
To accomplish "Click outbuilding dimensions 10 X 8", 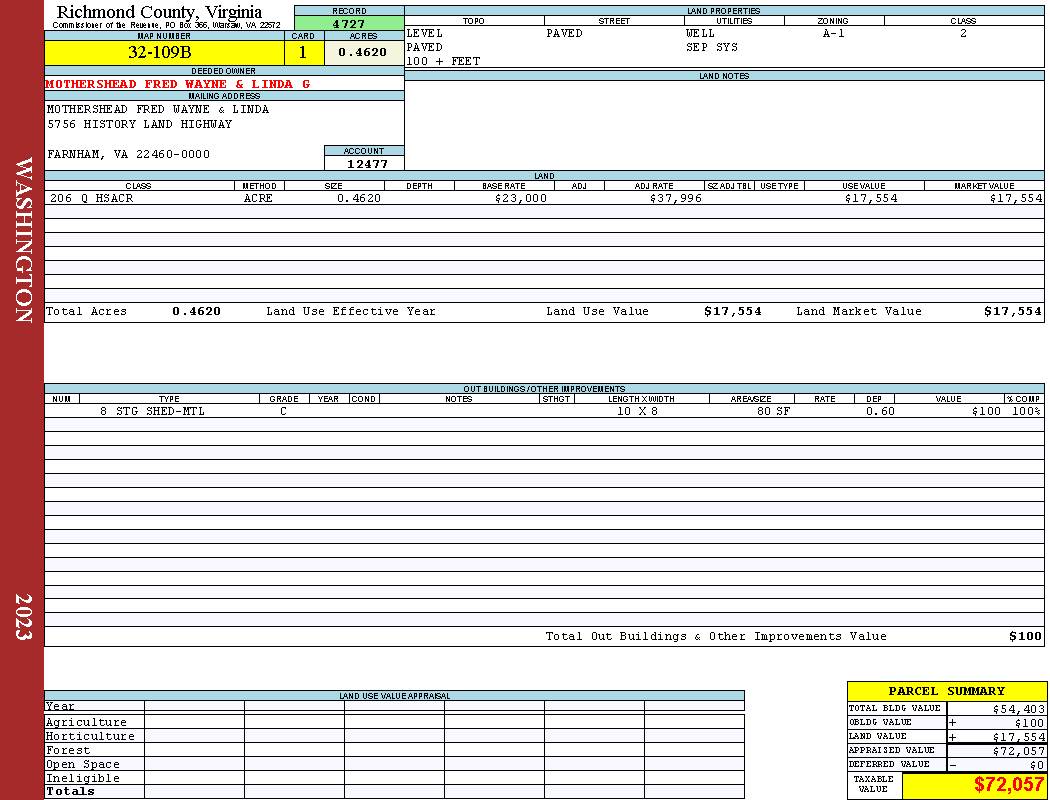I will pyautogui.click(x=638, y=411).
